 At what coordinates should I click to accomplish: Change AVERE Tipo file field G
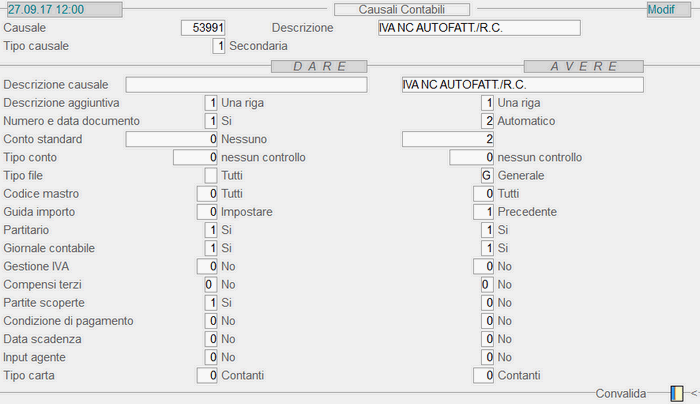click(x=486, y=175)
